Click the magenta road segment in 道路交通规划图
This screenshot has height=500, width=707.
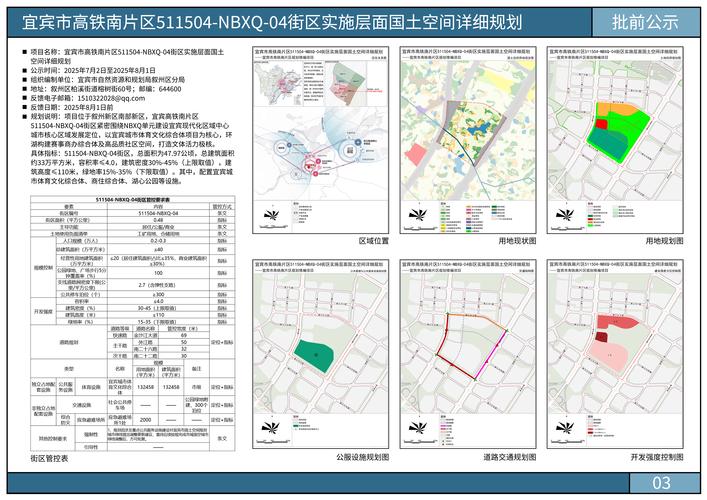click(491, 355)
